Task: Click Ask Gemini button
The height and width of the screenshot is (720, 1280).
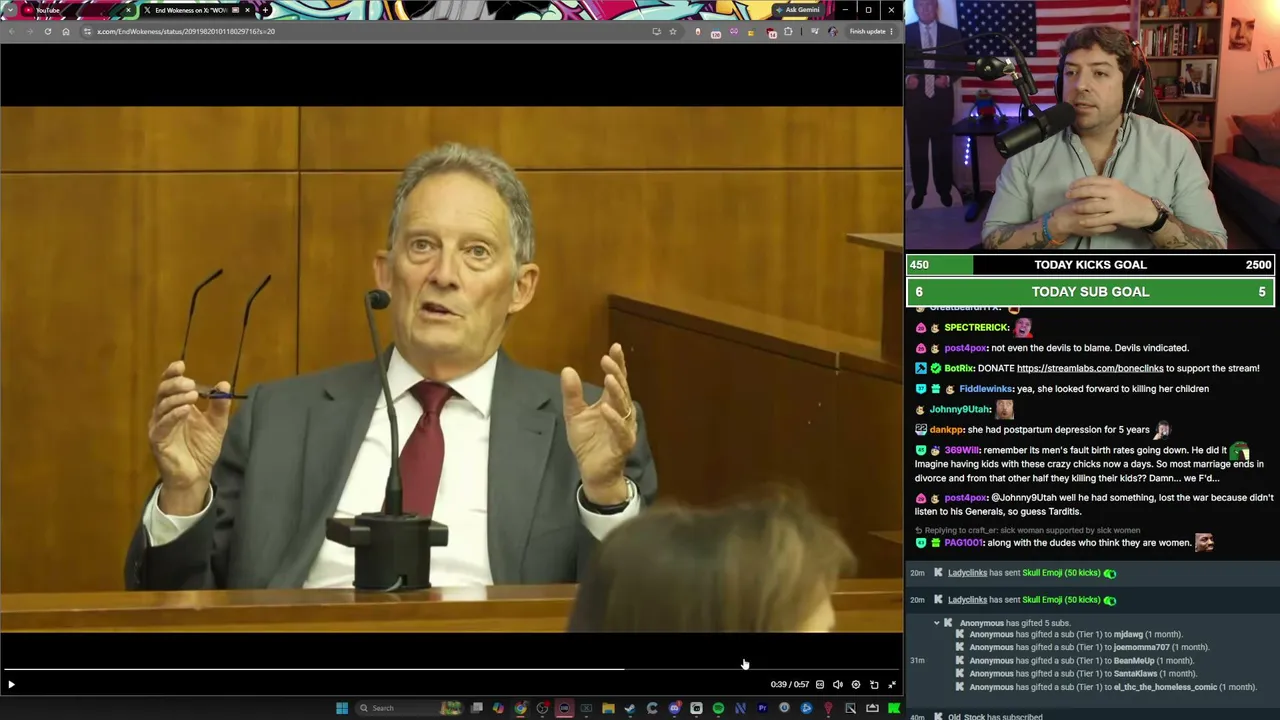Action: (798, 10)
